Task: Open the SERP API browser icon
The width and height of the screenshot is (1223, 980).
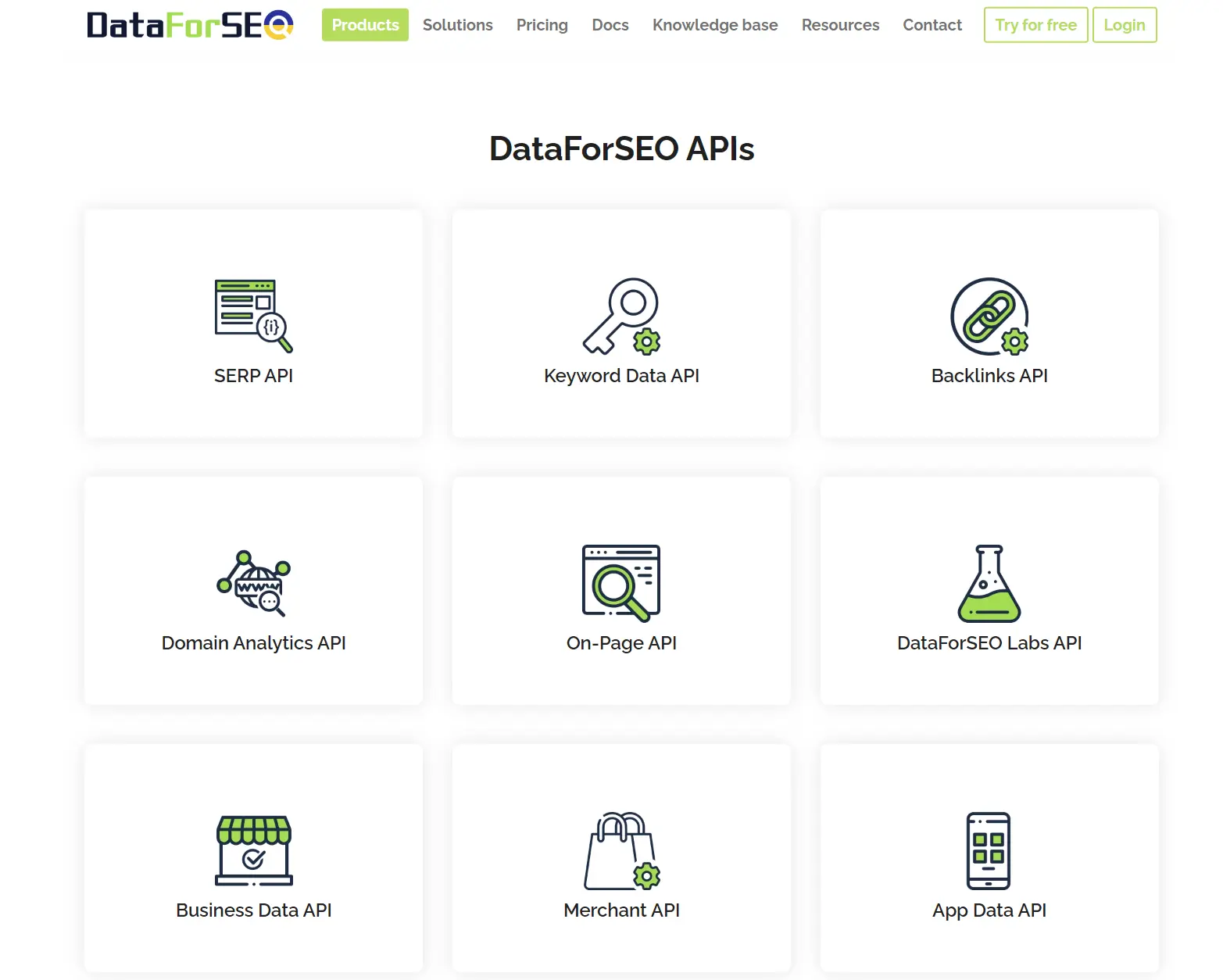Action: [254, 316]
